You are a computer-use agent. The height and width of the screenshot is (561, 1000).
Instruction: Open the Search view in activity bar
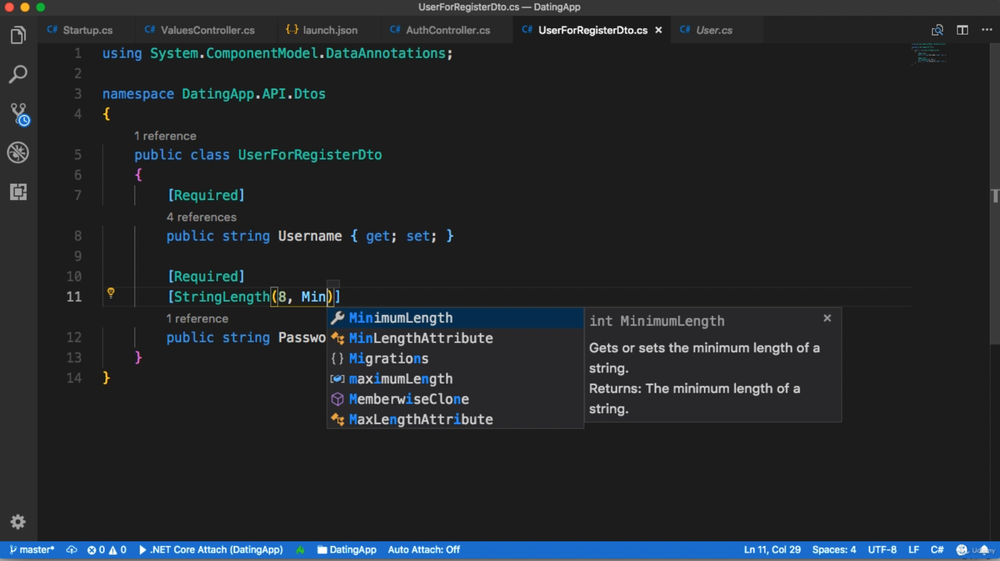click(x=18, y=74)
